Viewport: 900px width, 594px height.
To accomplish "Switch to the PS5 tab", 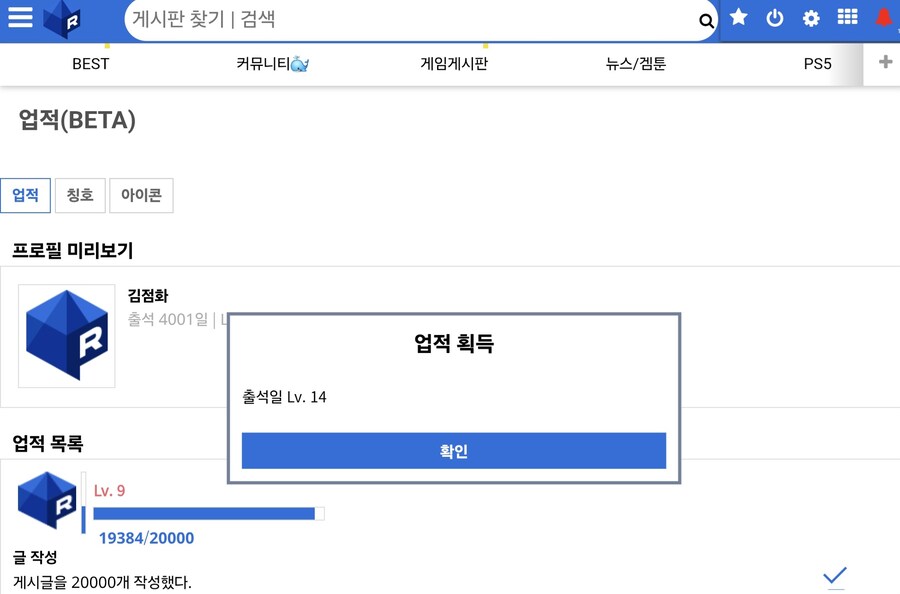I will pyautogui.click(x=818, y=64).
